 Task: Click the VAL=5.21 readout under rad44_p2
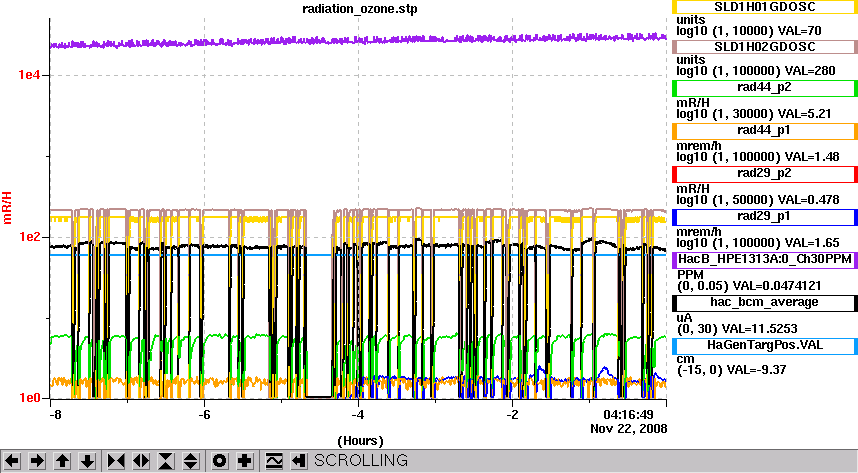[806, 114]
